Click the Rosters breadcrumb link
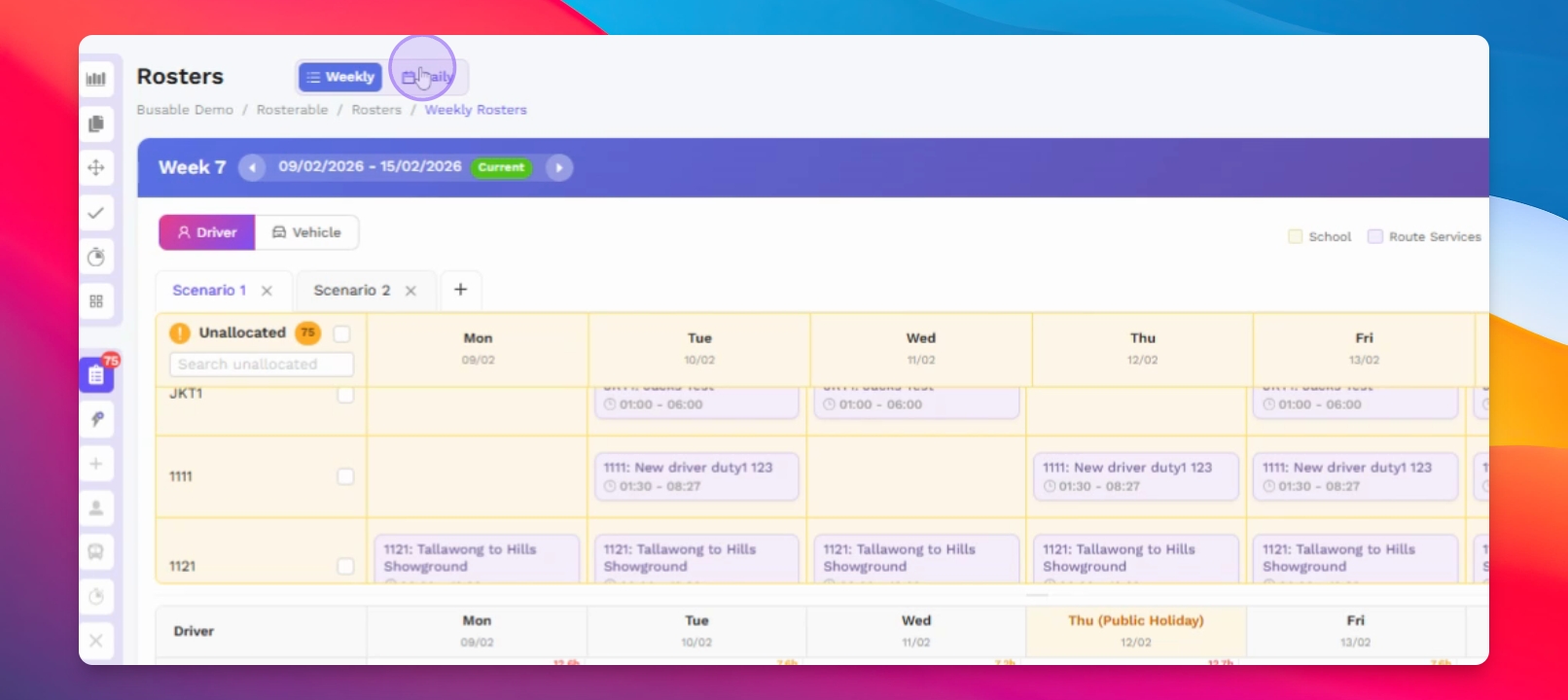 pos(376,110)
